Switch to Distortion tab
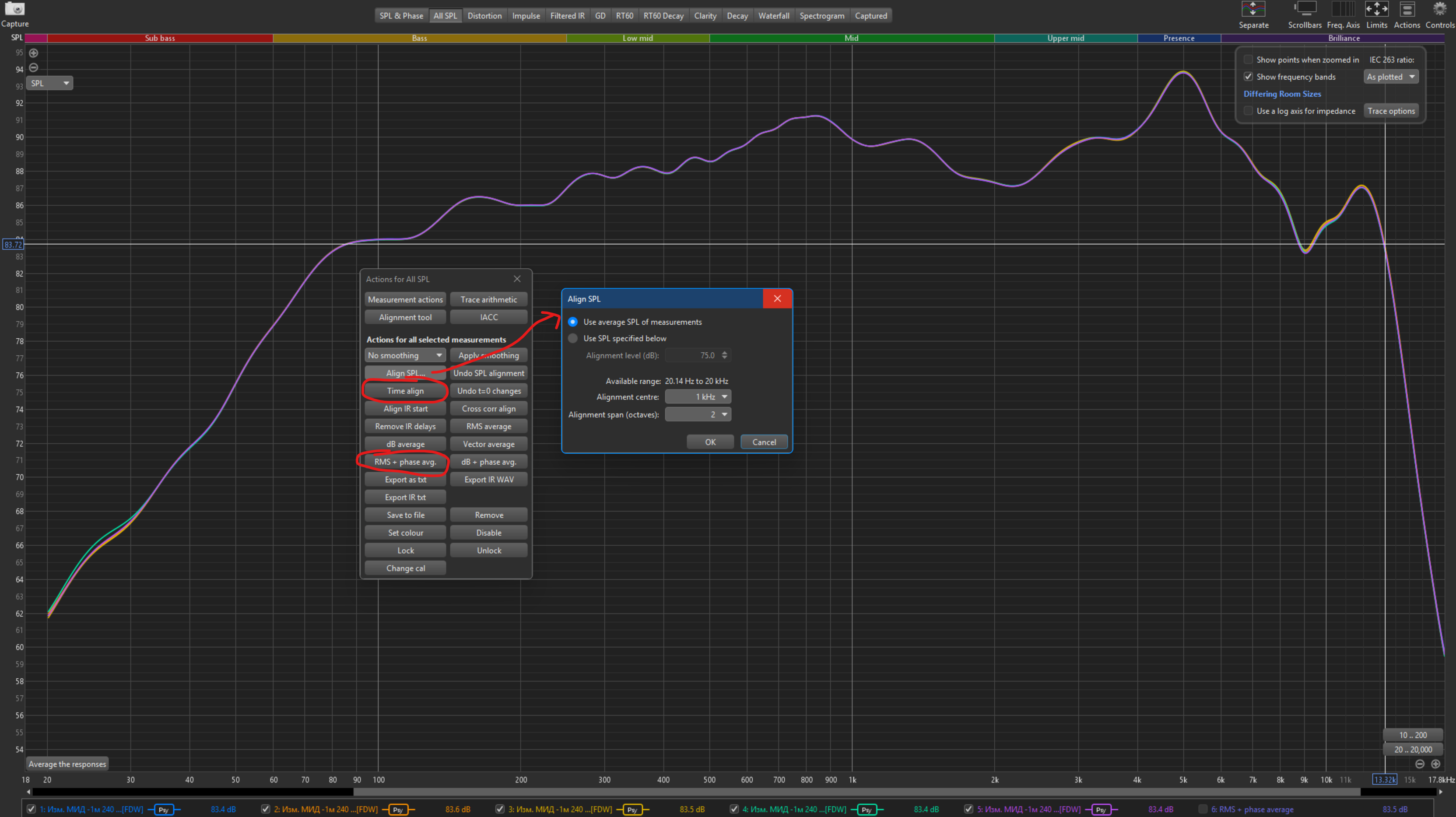This screenshot has width=1456, height=817. (x=484, y=16)
